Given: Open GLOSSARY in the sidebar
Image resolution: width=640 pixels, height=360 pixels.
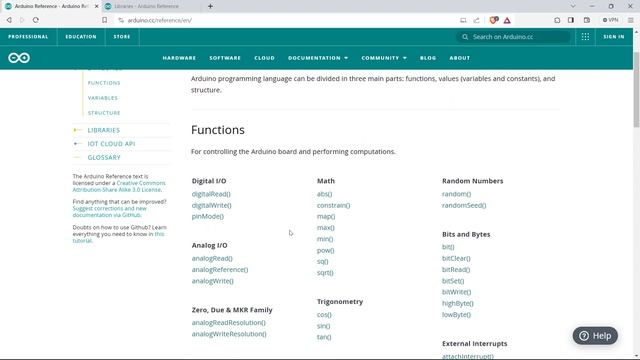Looking at the screenshot, I should pos(104,158).
